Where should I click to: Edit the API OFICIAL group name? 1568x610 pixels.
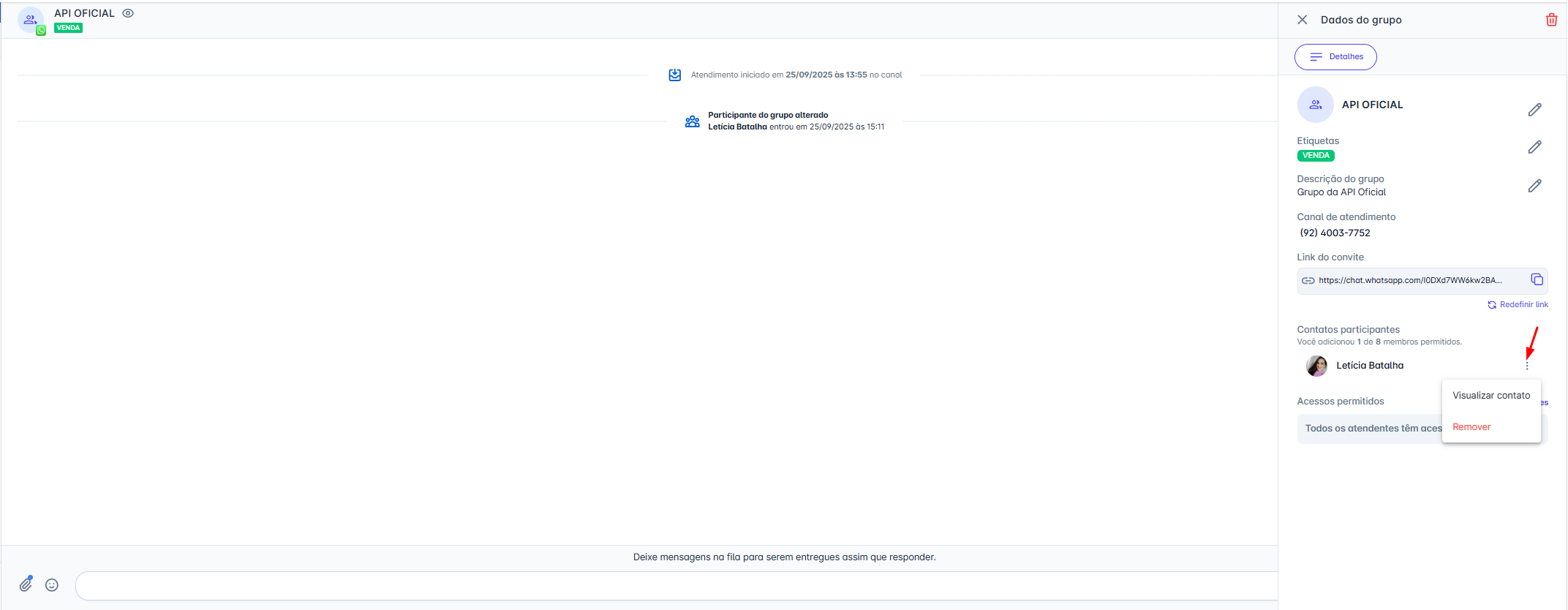(1534, 110)
